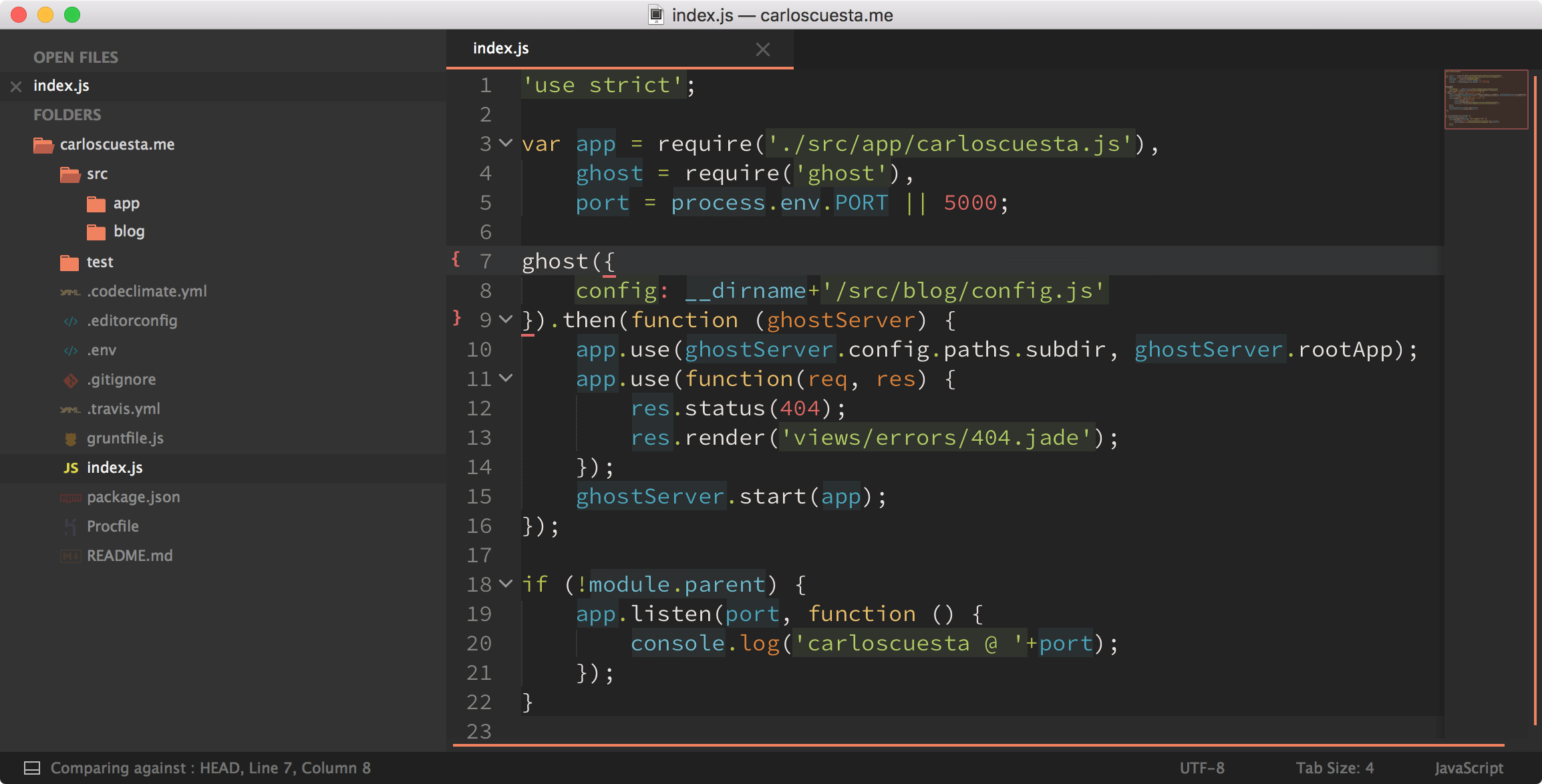Expand the app folder
The image size is (1542, 784).
coord(126,204)
